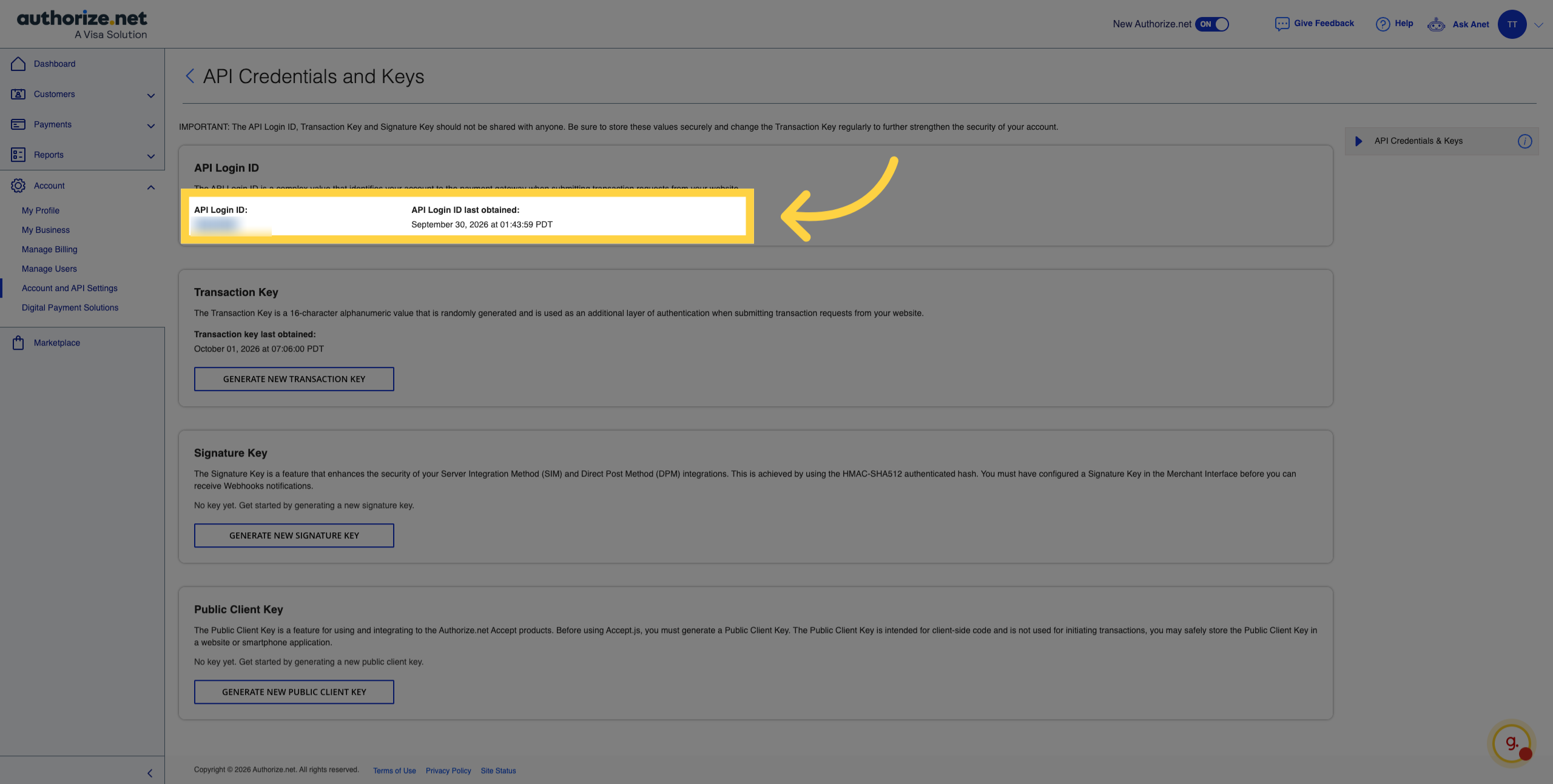This screenshot has width=1553, height=784.
Task: Open the Dashboard menu label
Action: click(x=55, y=64)
